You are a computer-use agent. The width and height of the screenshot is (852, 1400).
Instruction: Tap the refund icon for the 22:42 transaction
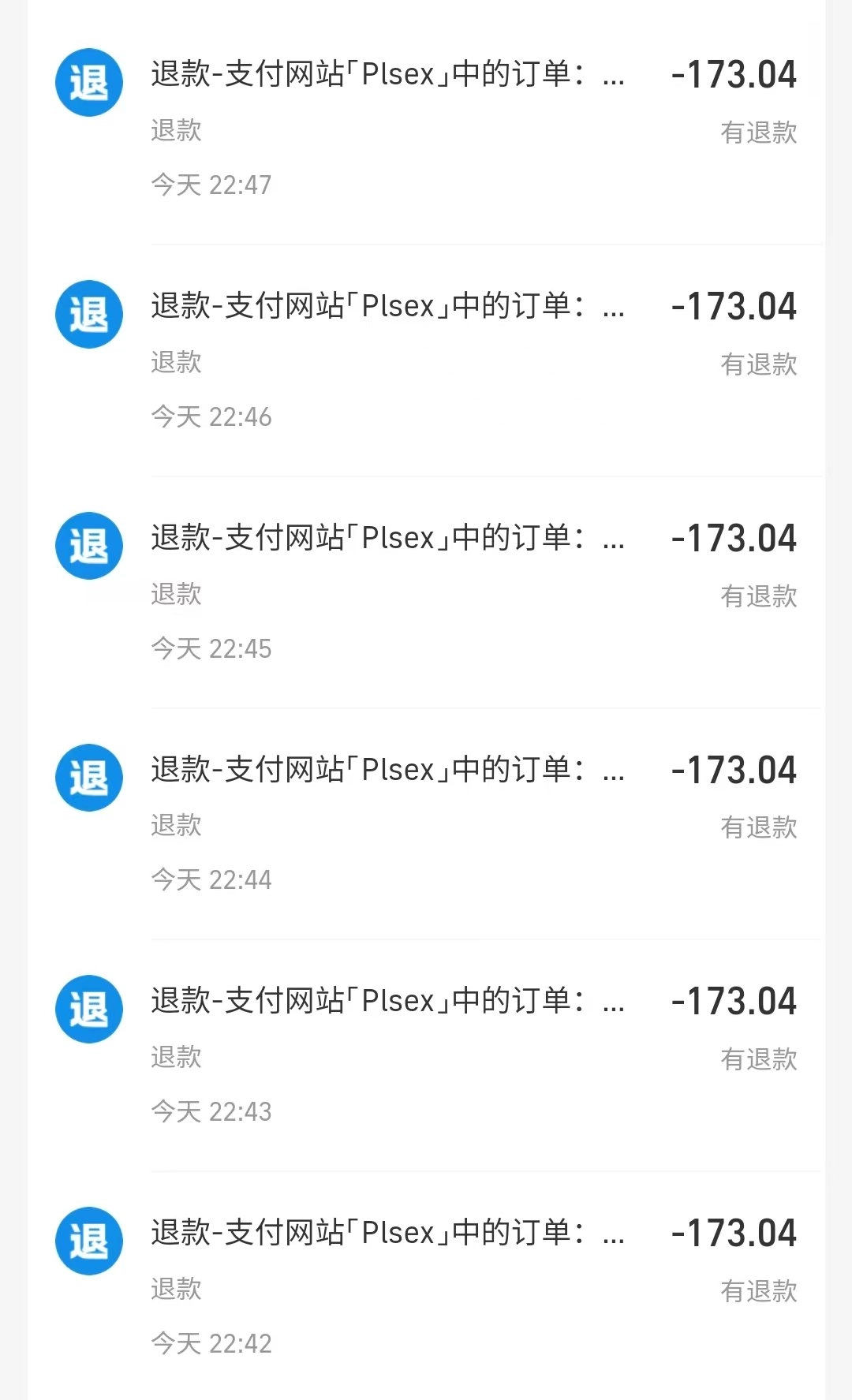tap(89, 1241)
